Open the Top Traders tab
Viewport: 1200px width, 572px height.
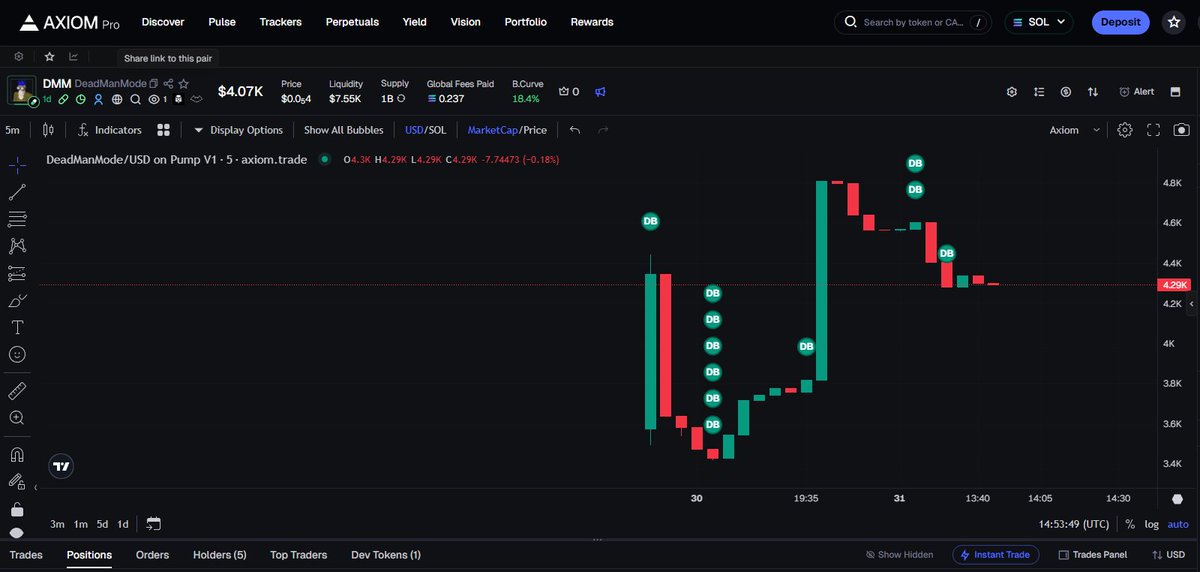pyautogui.click(x=298, y=554)
